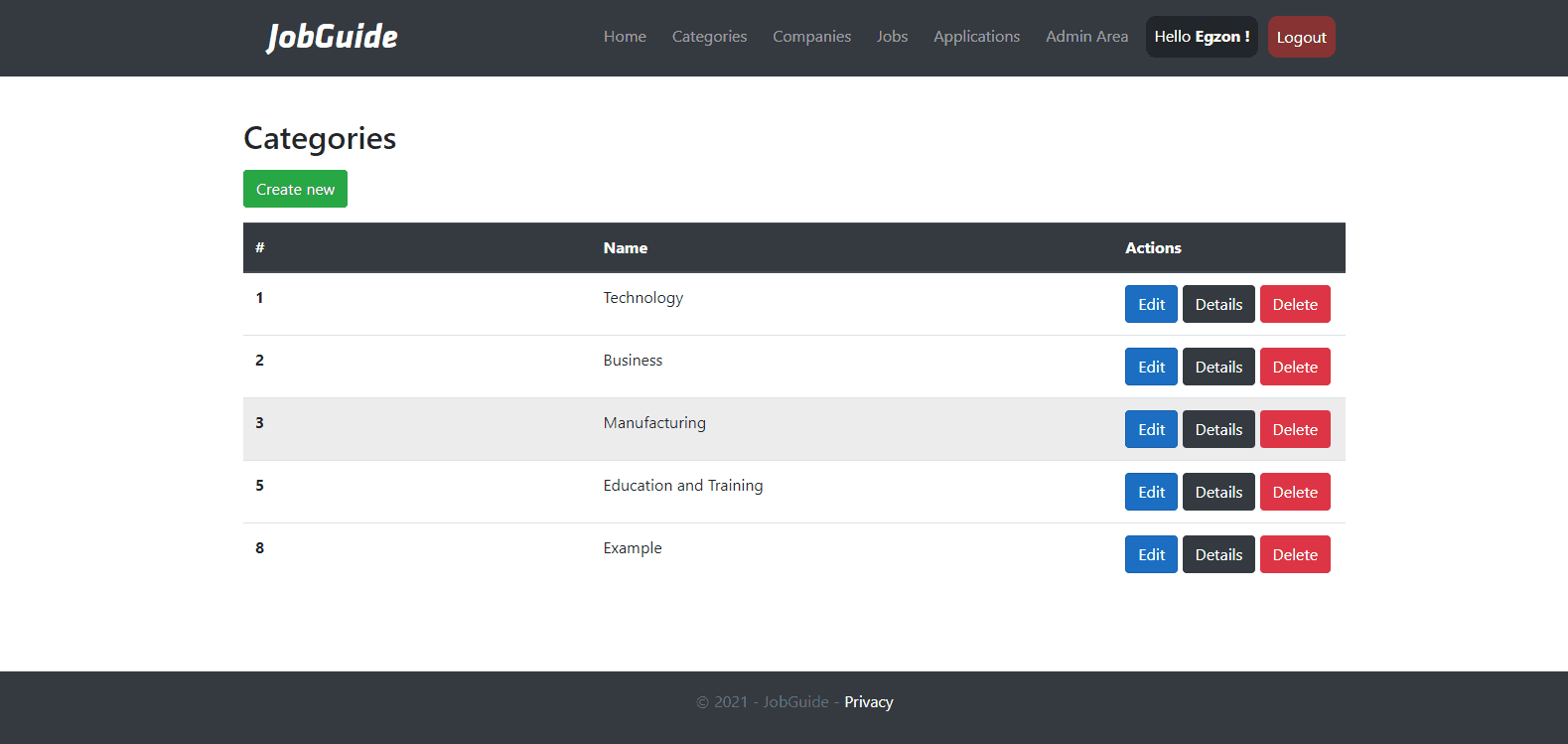
Task: Open Details for Example category
Action: point(1218,554)
